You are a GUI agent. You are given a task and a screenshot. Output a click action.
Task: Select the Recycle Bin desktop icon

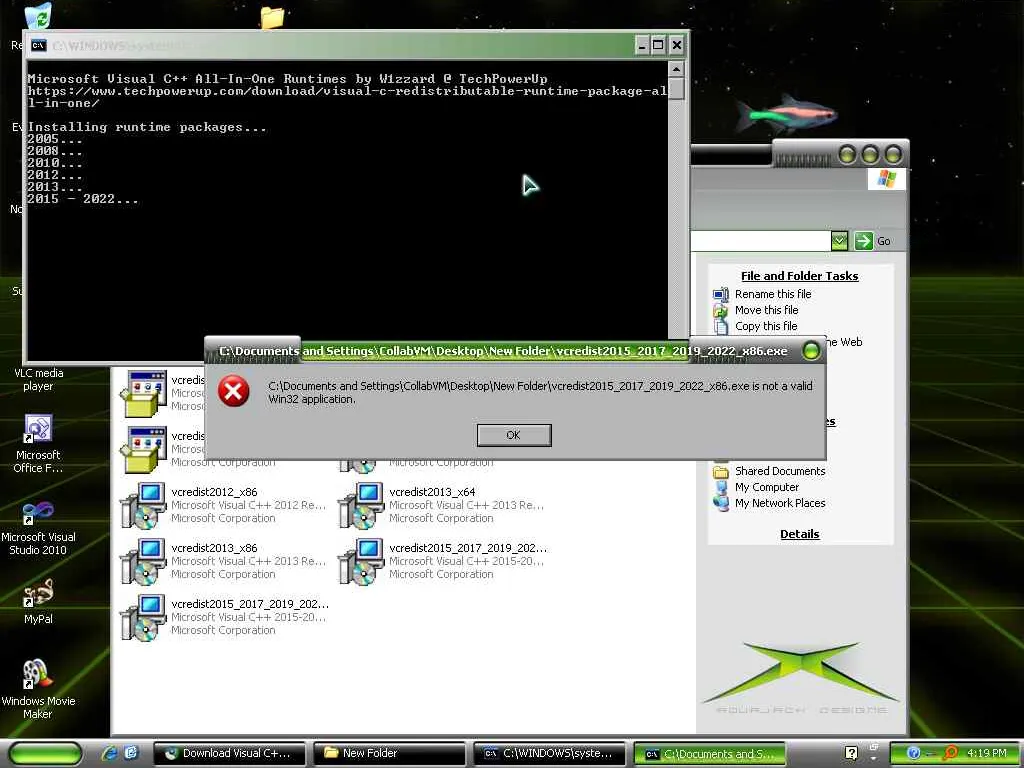click(37, 16)
